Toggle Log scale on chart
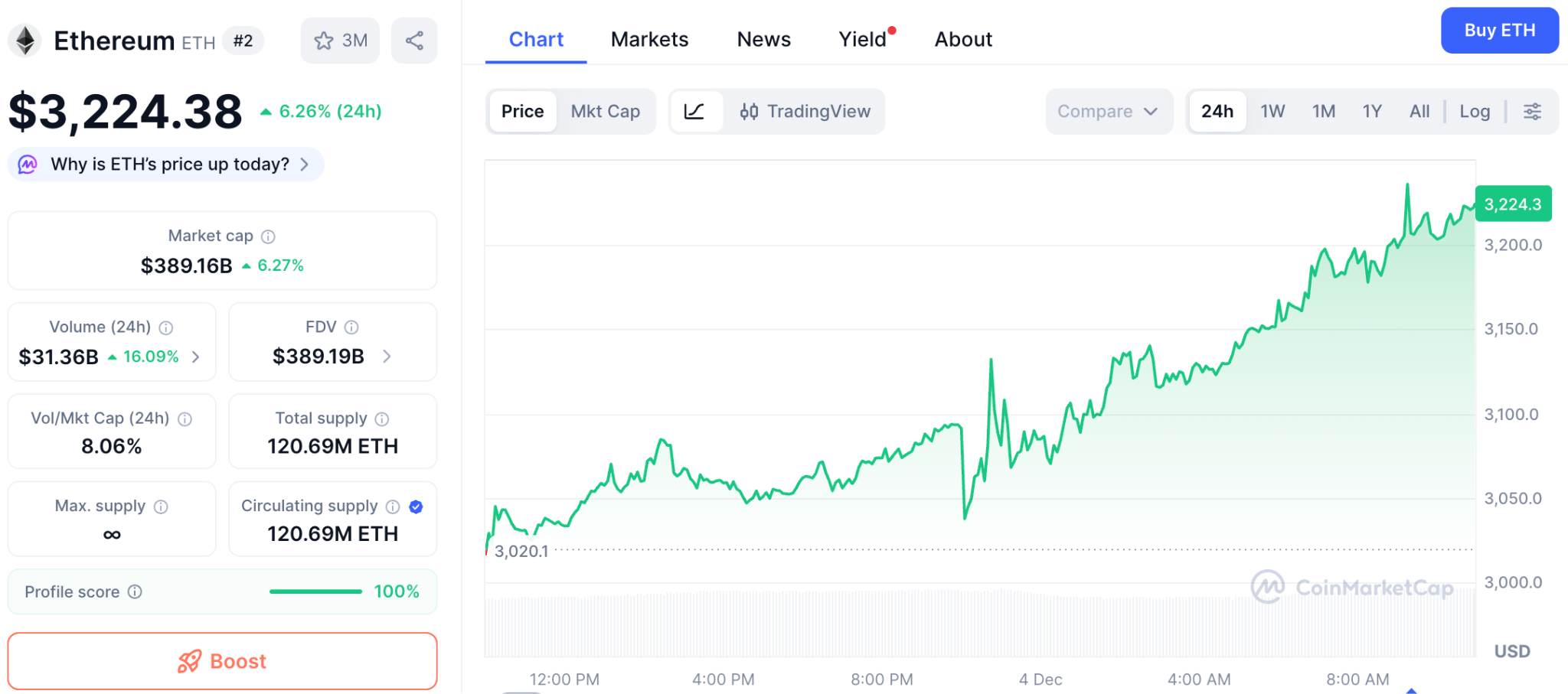1568x694 pixels. point(1475,112)
